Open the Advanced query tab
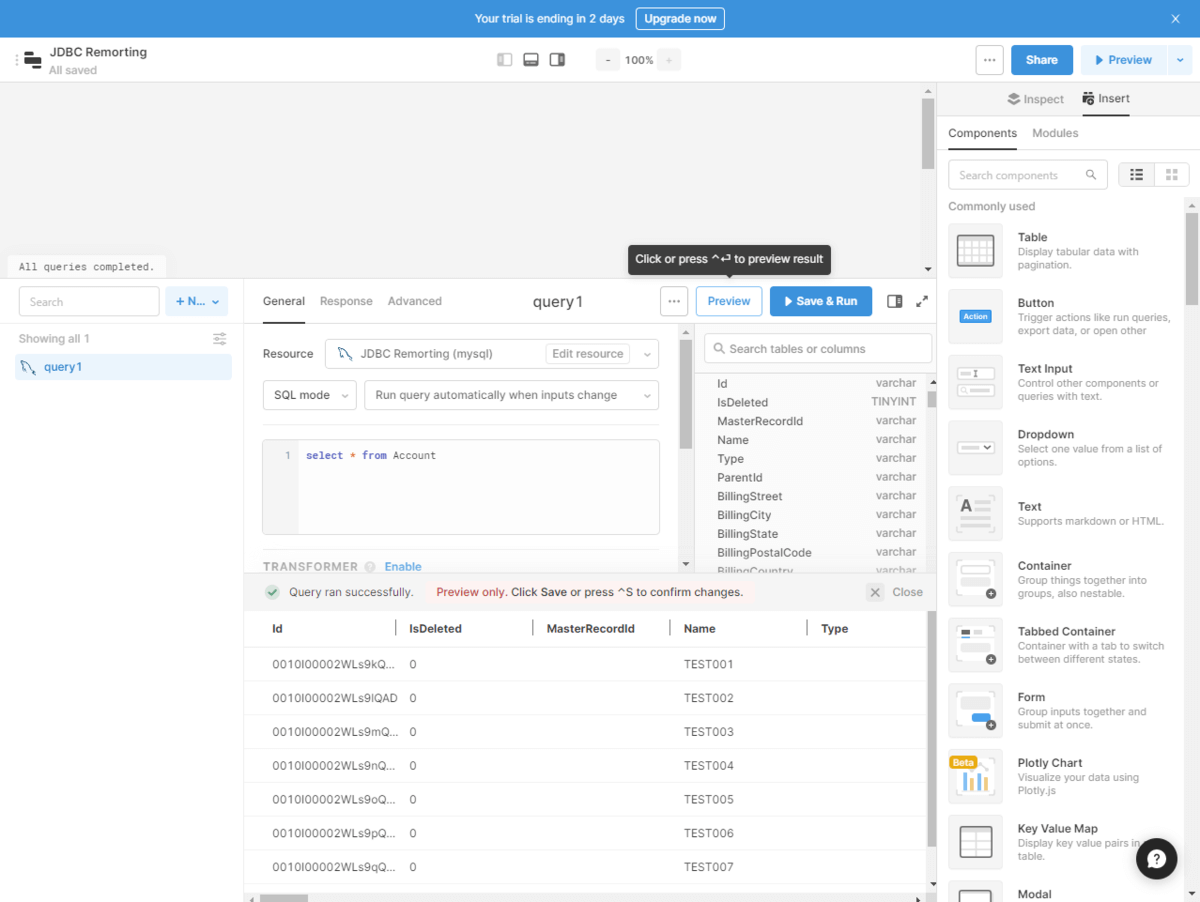The width and height of the screenshot is (1200, 902). click(x=415, y=301)
